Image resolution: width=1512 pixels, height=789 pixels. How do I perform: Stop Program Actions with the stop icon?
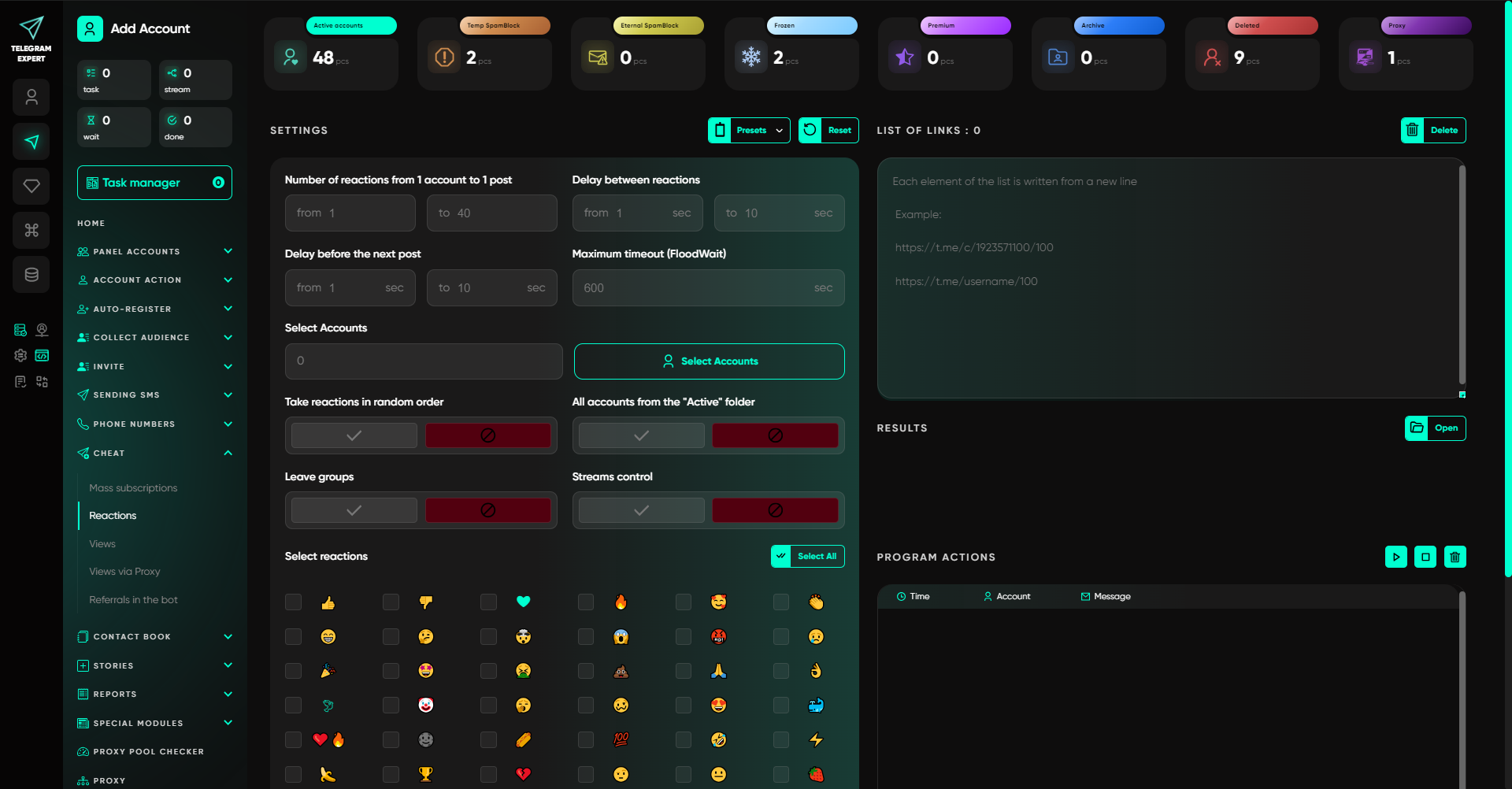pos(1425,557)
